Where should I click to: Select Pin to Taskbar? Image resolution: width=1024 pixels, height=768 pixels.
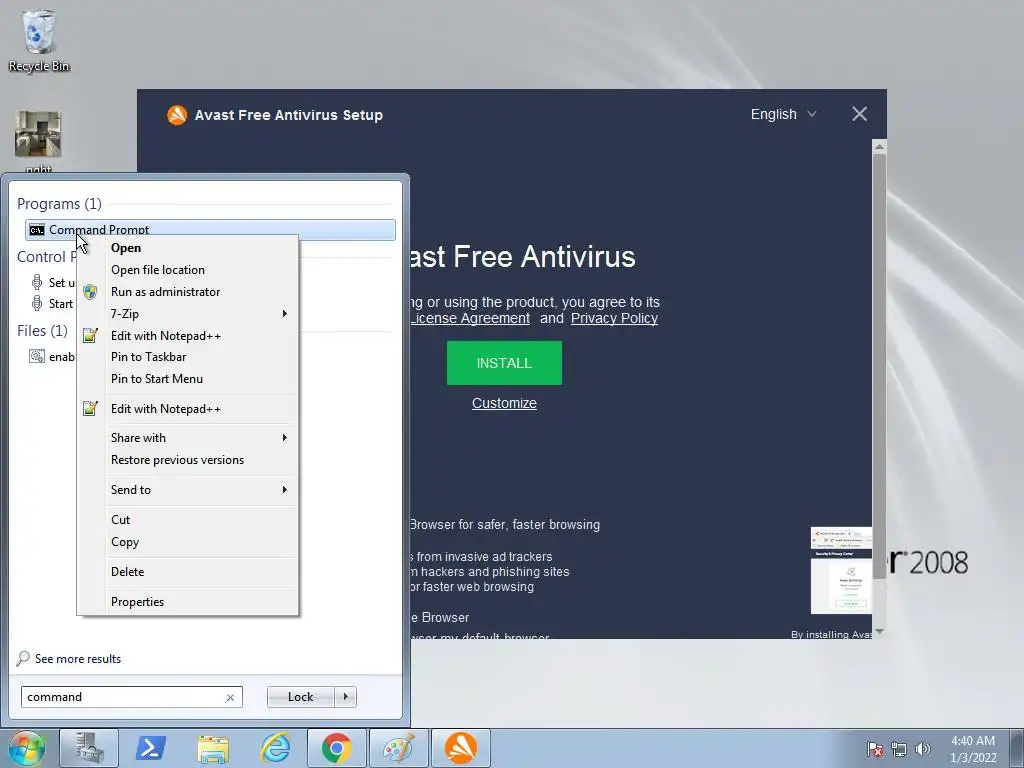point(148,357)
